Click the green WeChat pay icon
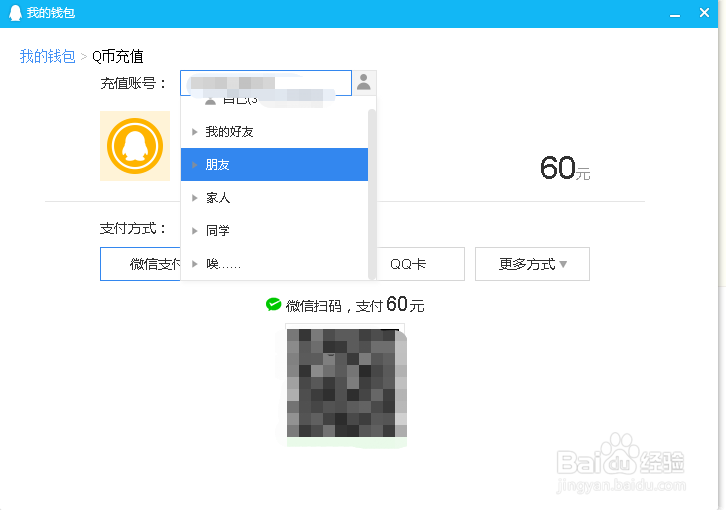The width and height of the screenshot is (726, 510). (273, 304)
